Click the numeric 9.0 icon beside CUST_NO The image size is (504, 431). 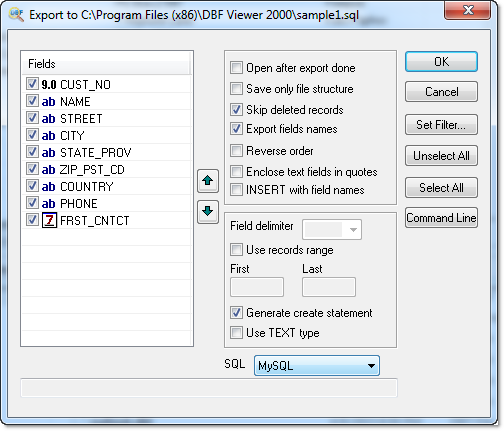click(49, 85)
